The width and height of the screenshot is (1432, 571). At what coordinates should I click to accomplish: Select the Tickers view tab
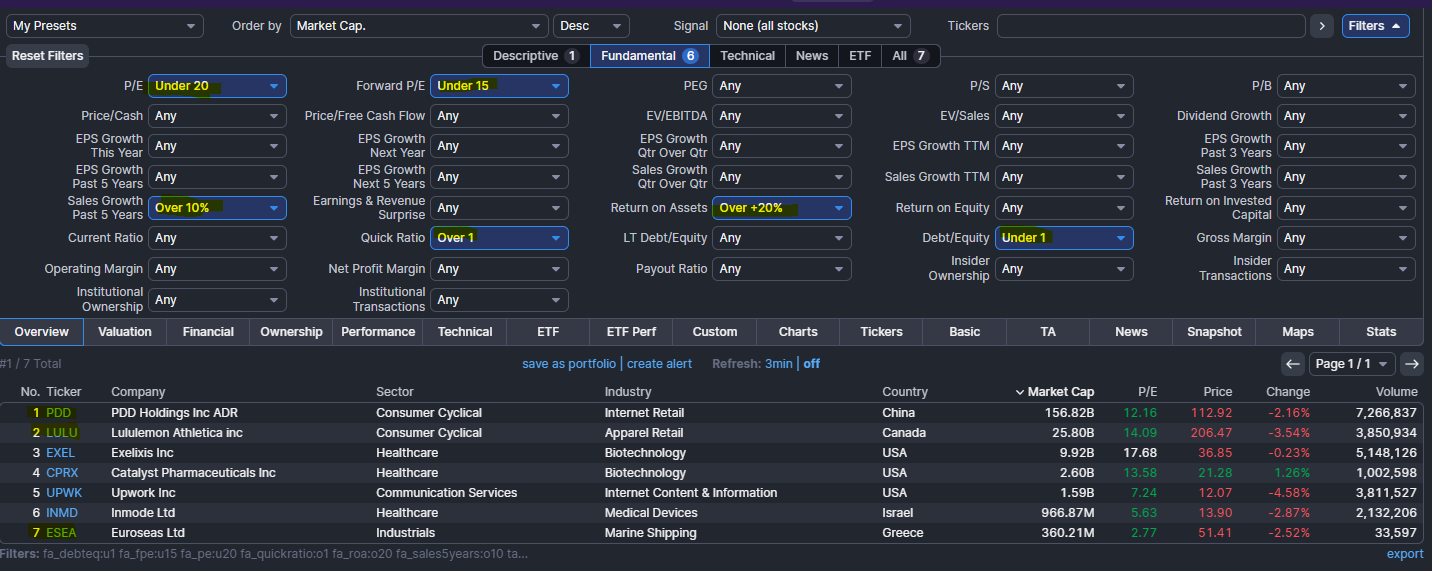click(881, 332)
